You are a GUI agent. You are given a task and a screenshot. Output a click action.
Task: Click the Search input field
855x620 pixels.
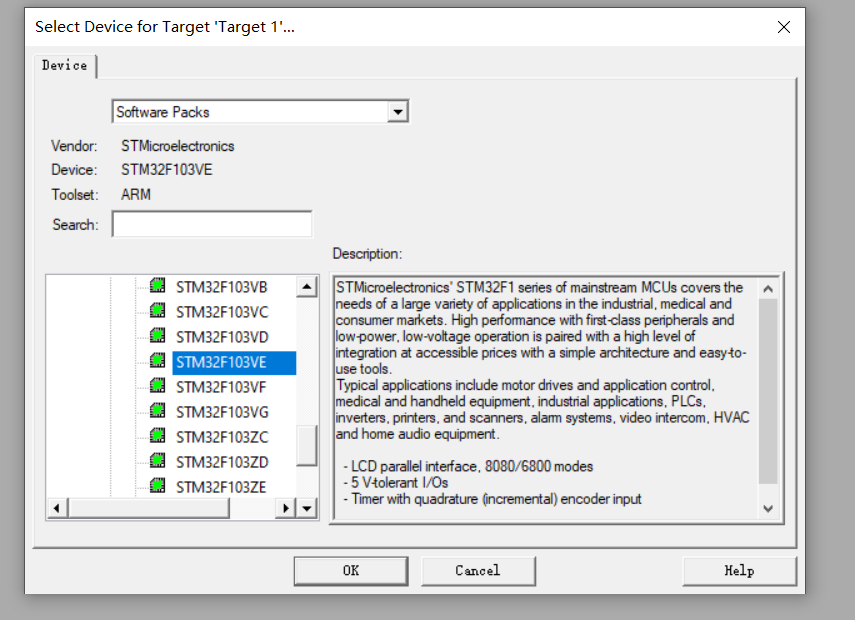[212, 224]
